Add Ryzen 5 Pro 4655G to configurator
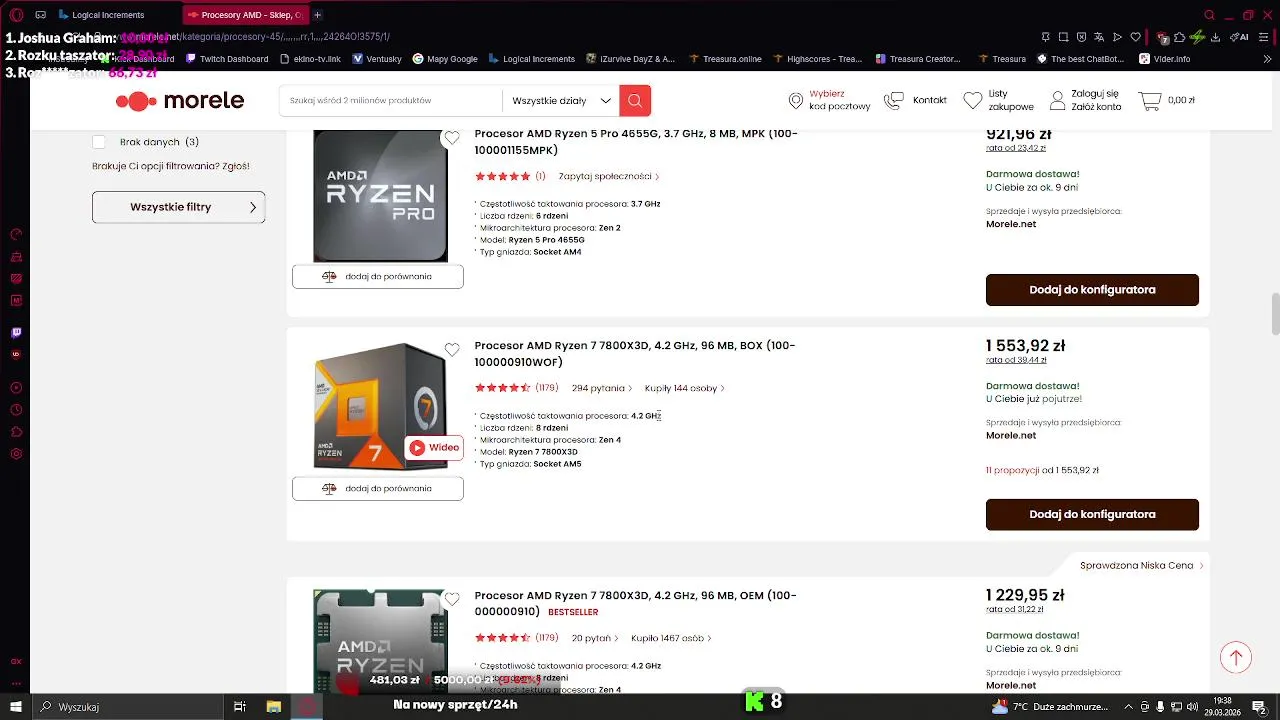 pyautogui.click(x=1092, y=290)
